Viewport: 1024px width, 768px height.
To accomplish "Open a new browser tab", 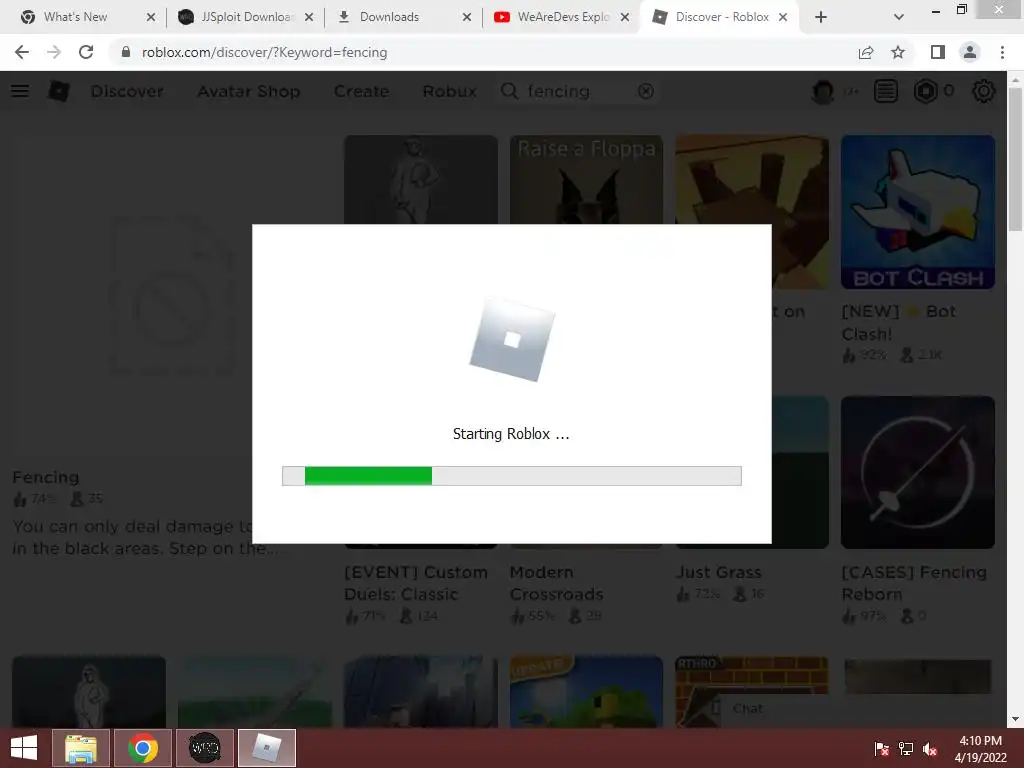I will (x=821, y=17).
